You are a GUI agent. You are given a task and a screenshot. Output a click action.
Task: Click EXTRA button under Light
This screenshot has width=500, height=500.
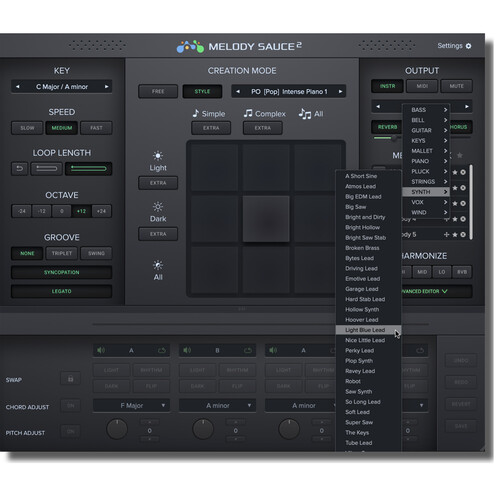click(x=158, y=183)
